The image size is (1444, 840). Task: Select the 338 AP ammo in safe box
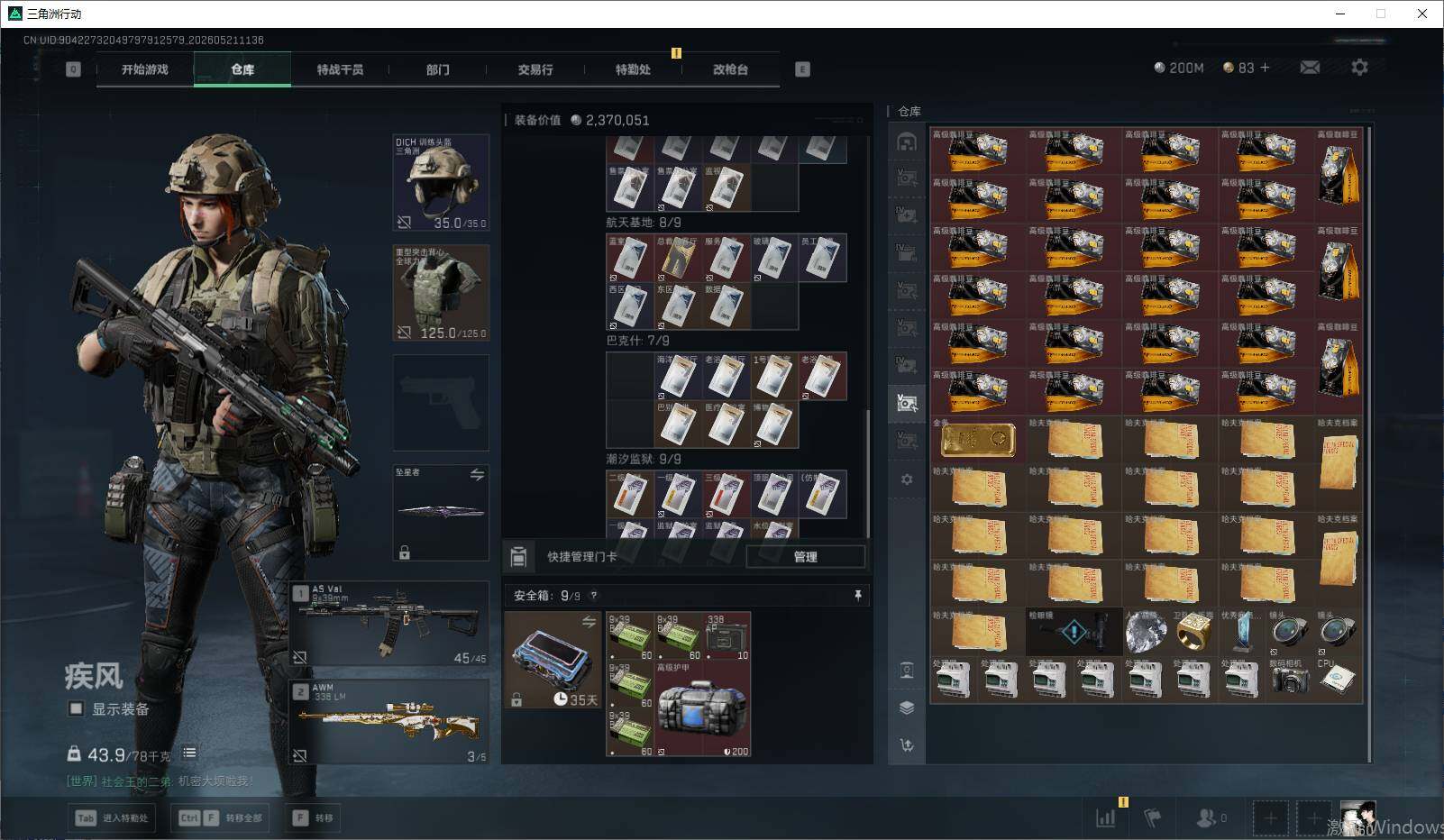[x=727, y=637]
